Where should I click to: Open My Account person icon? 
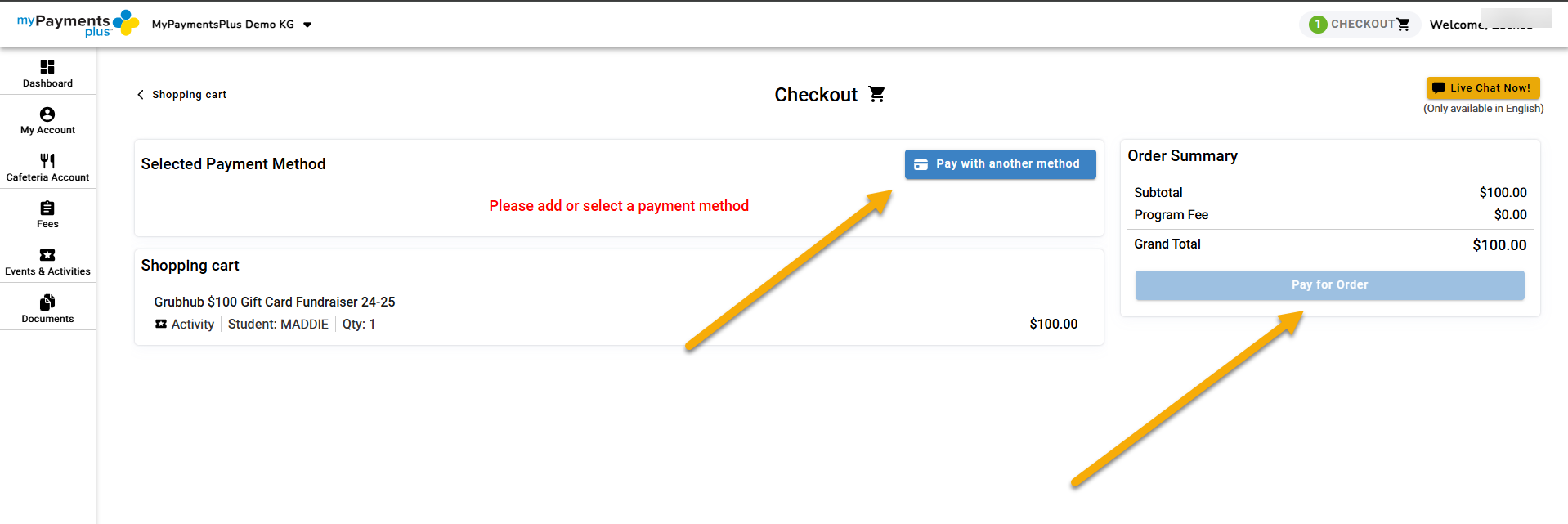coord(47,114)
